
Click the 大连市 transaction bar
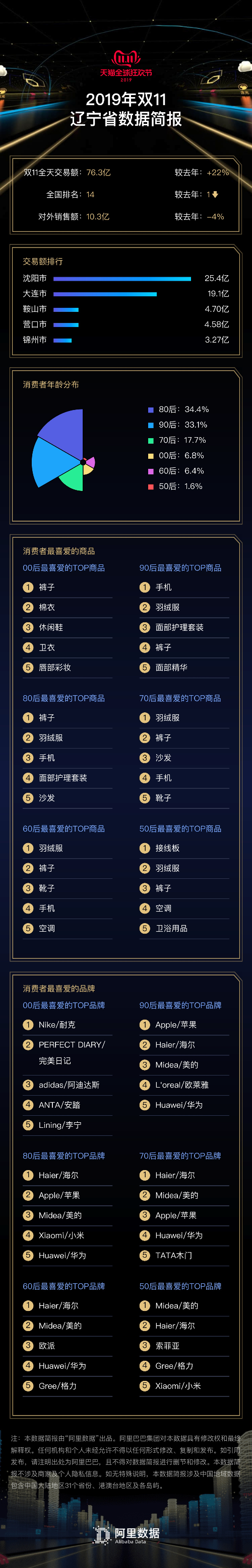(x=105, y=294)
